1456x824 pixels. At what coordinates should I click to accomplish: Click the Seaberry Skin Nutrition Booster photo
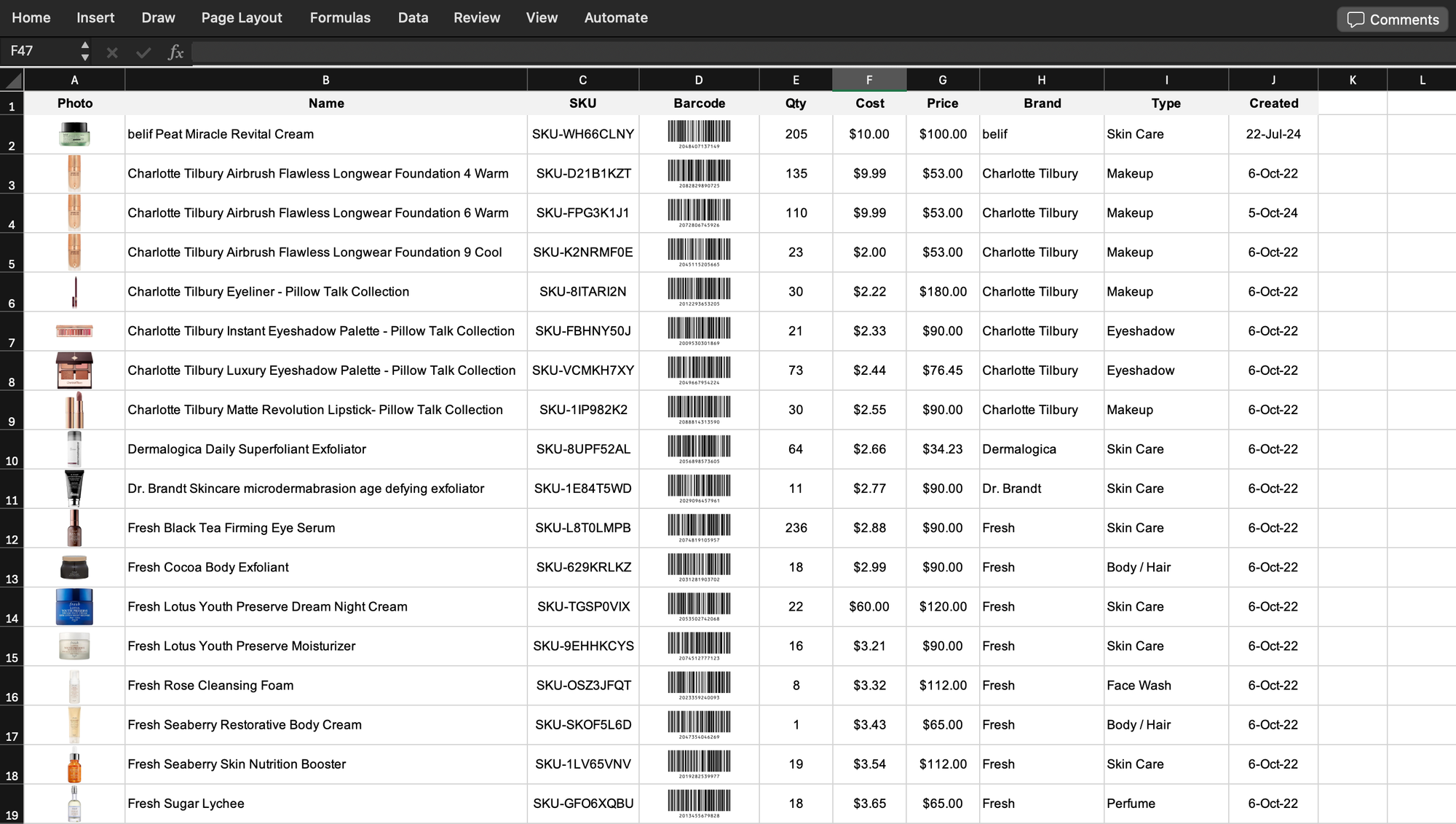pos(74,764)
